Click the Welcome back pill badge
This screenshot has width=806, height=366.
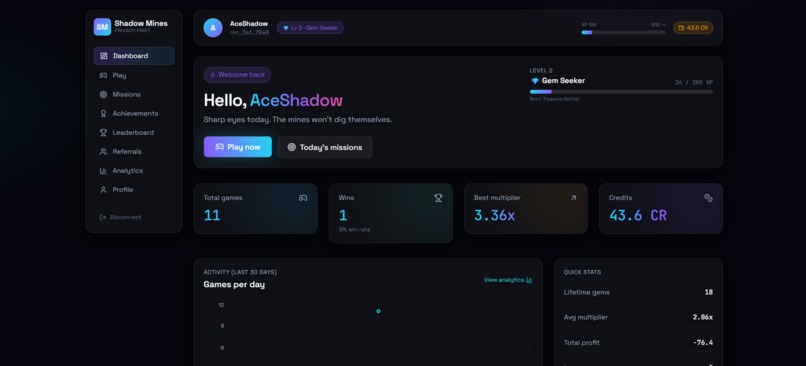237,75
